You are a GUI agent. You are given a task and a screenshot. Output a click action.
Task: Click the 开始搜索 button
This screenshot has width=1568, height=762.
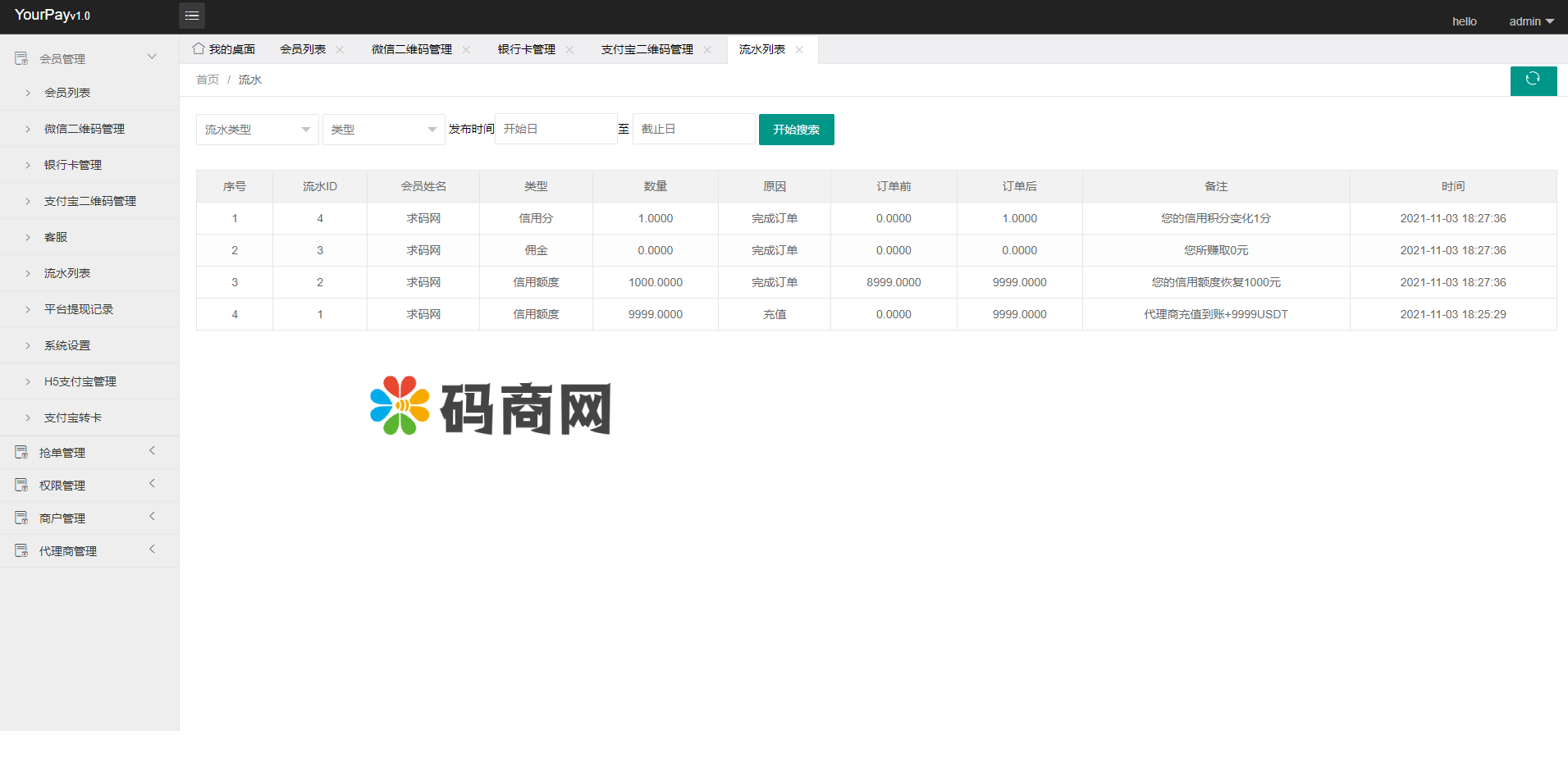(x=796, y=130)
